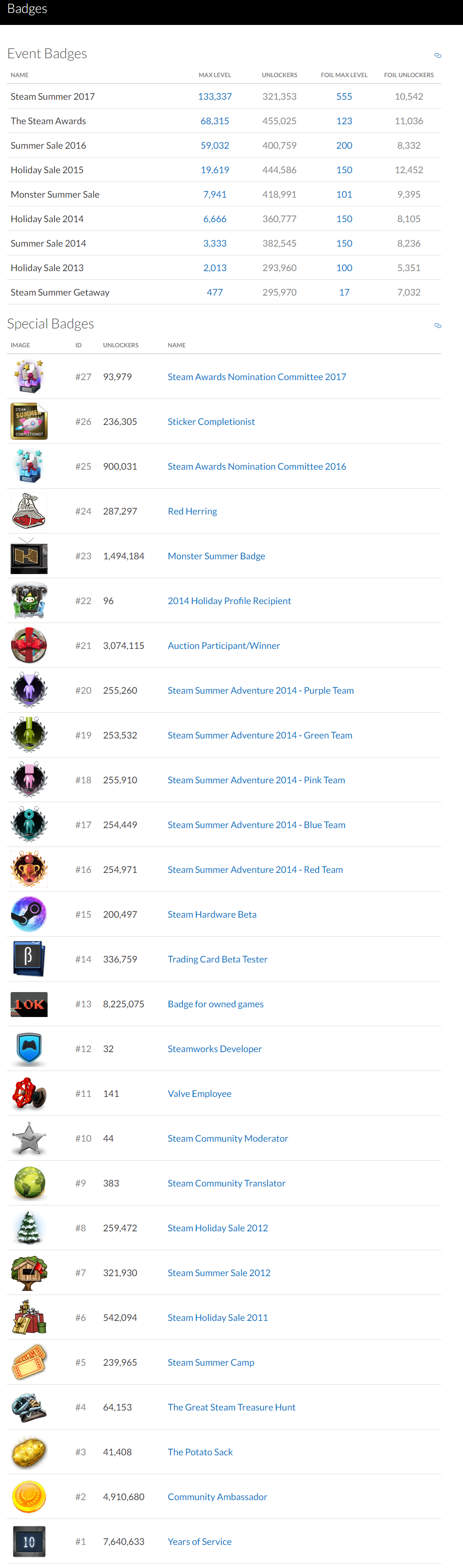Click the Steamworks Developer shield icon
The height and width of the screenshot is (1568, 463).
click(29, 1049)
